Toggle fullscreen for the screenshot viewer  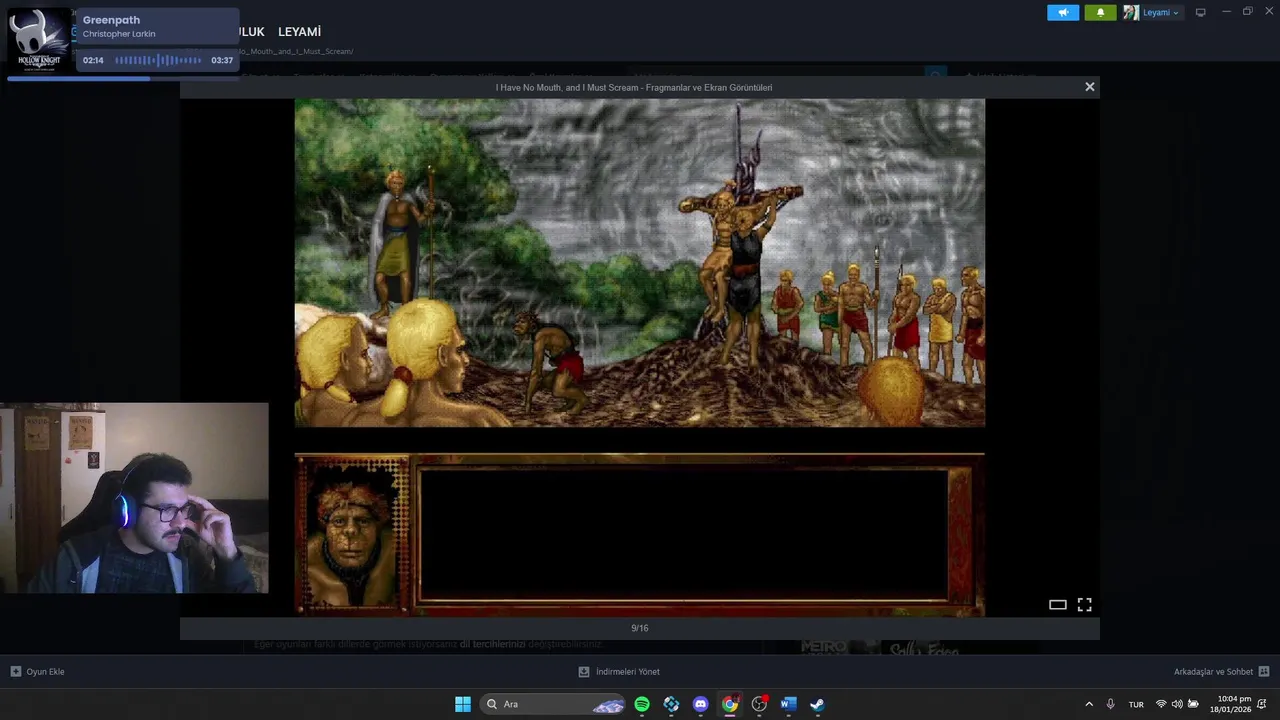(1084, 604)
